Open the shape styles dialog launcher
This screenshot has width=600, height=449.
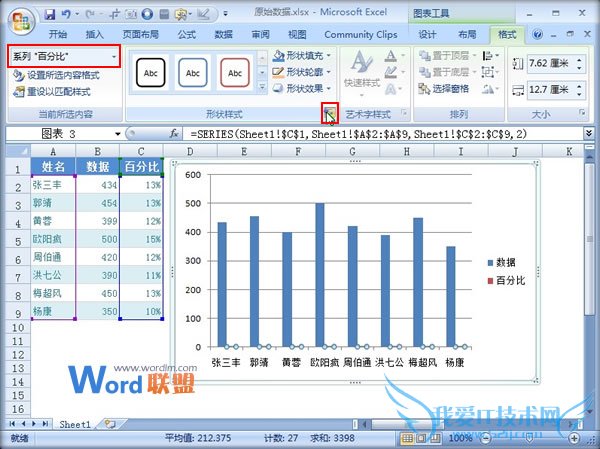click(329, 113)
